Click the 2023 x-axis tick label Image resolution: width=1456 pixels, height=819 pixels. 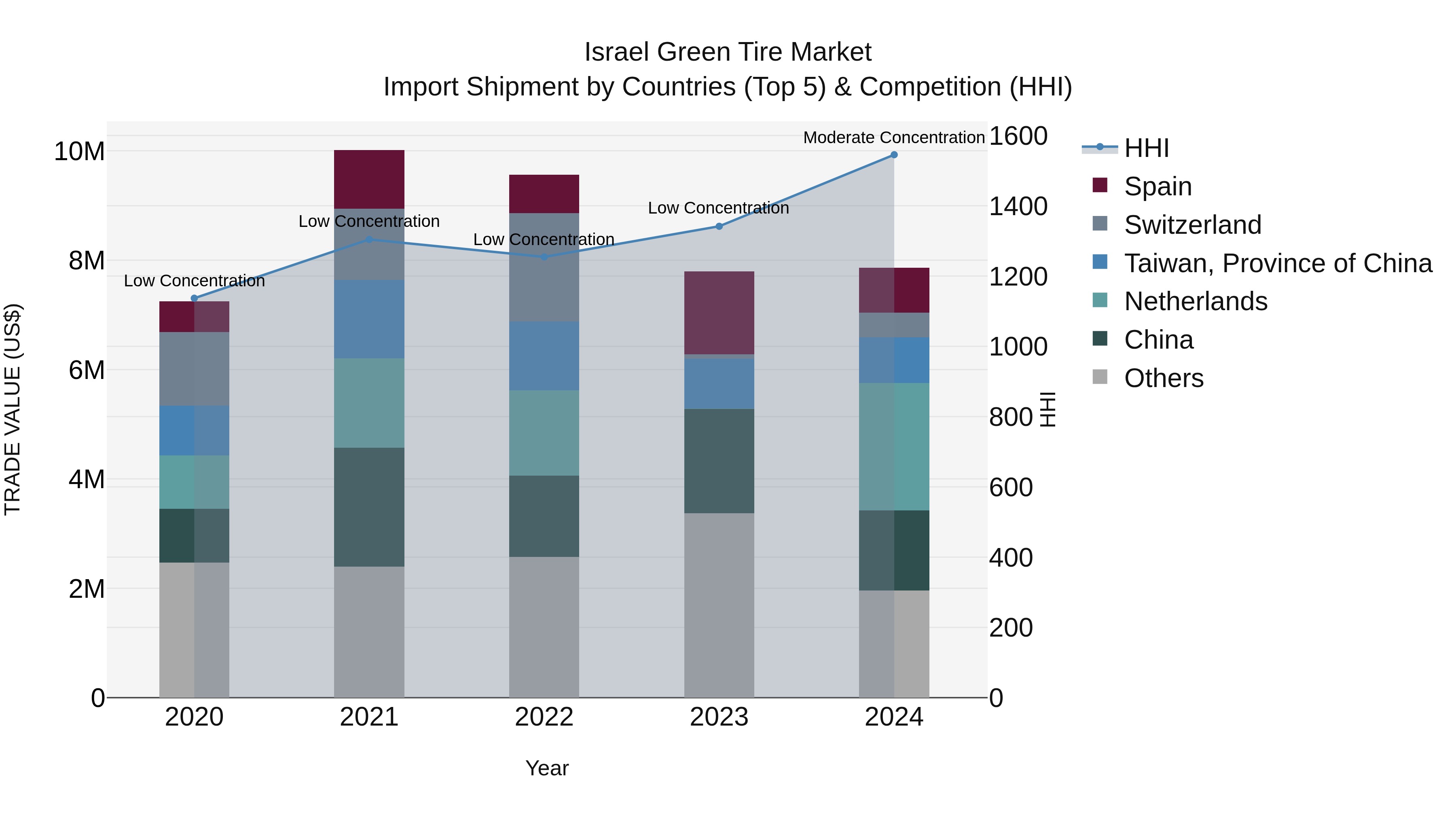[719, 717]
